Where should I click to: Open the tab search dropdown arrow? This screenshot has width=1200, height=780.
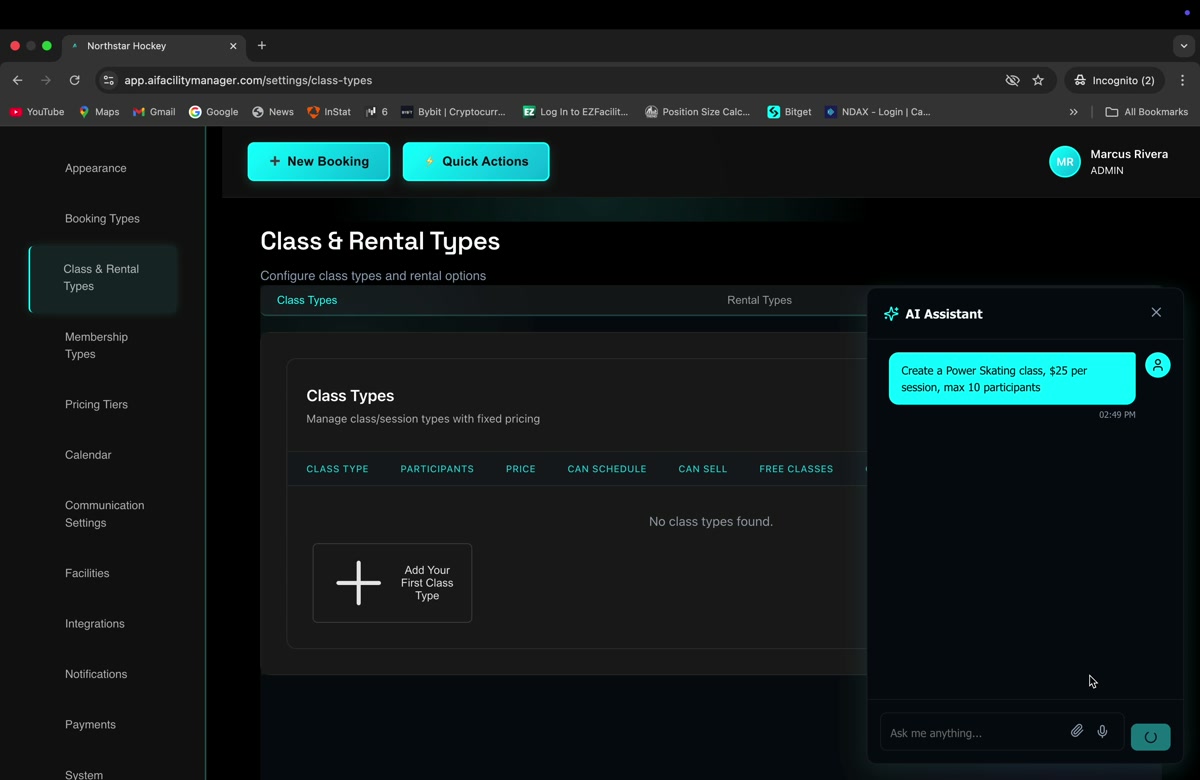coord(1183,46)
